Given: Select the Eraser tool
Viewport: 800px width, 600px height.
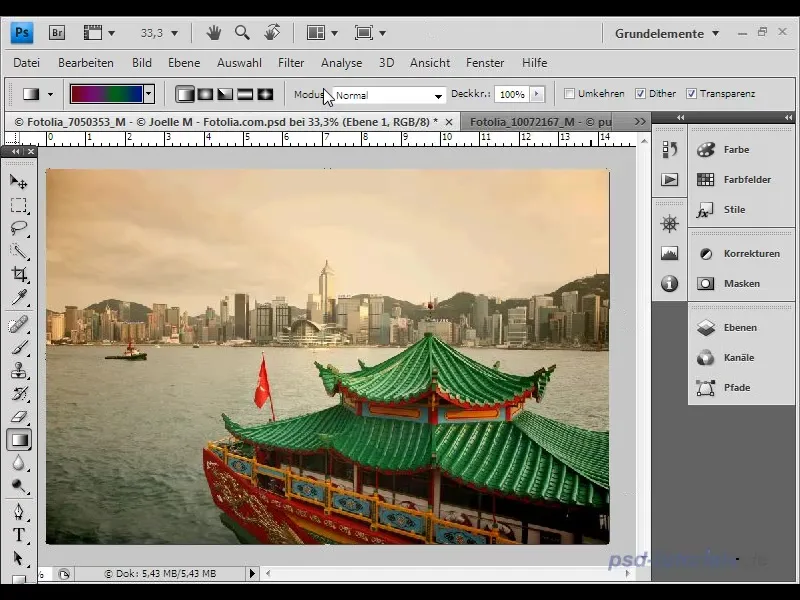Looking at the screenshot, I should coord(19,416).
